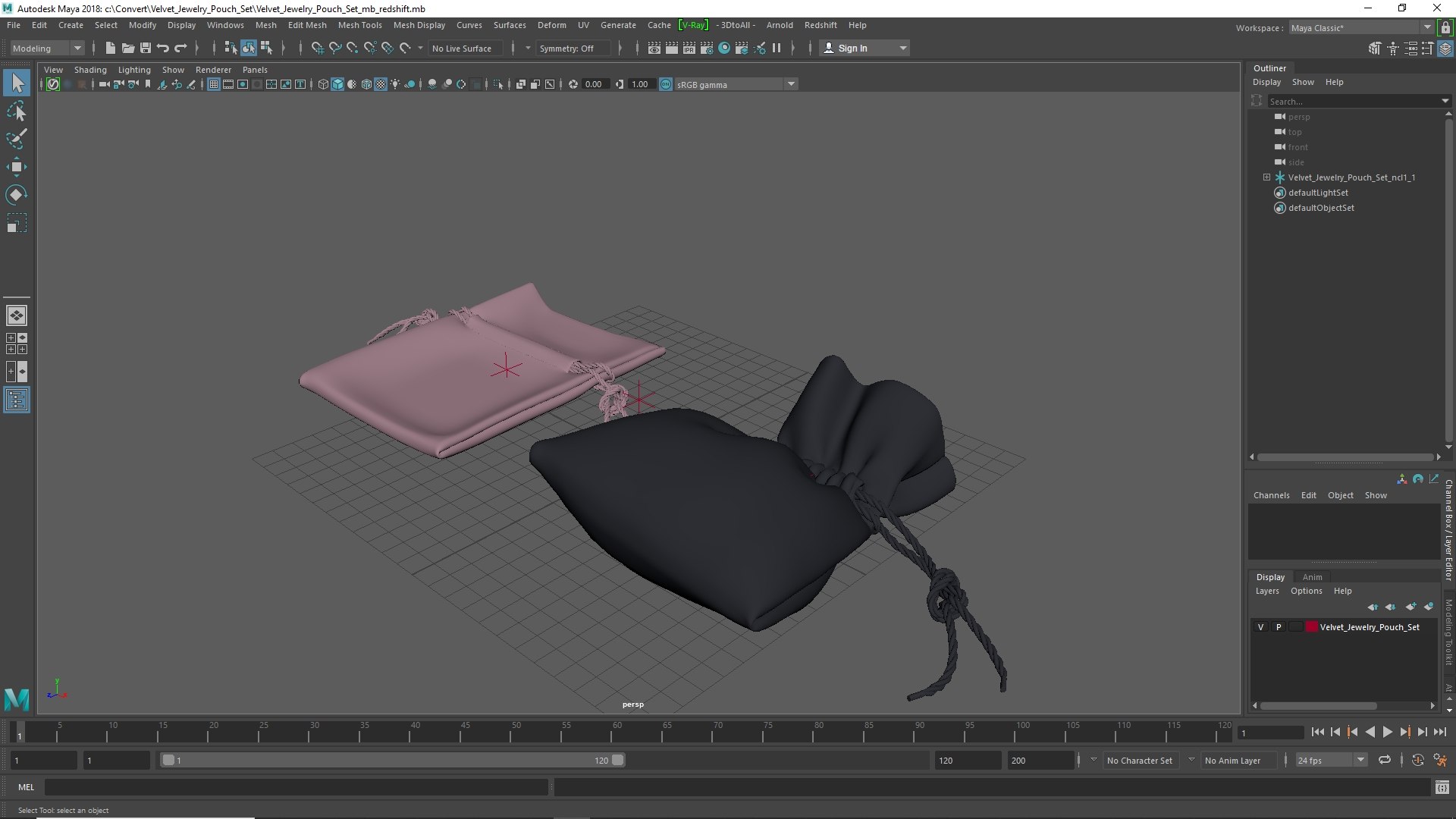This screenshot has height=819, width=1456.
Task: Open the Mesh Tools menu
Action: (x=359, y=25)
